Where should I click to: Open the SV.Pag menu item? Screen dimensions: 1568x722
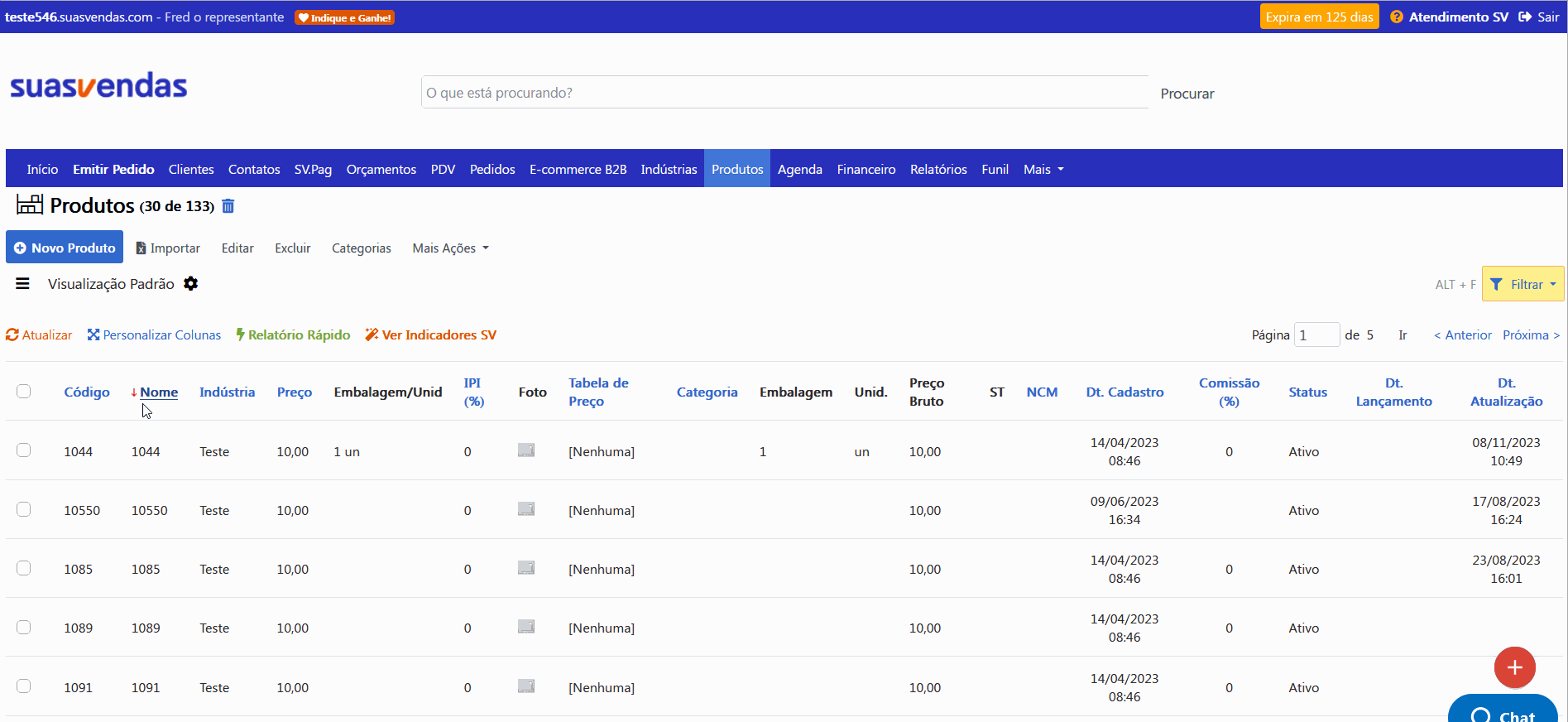point(313,169)
